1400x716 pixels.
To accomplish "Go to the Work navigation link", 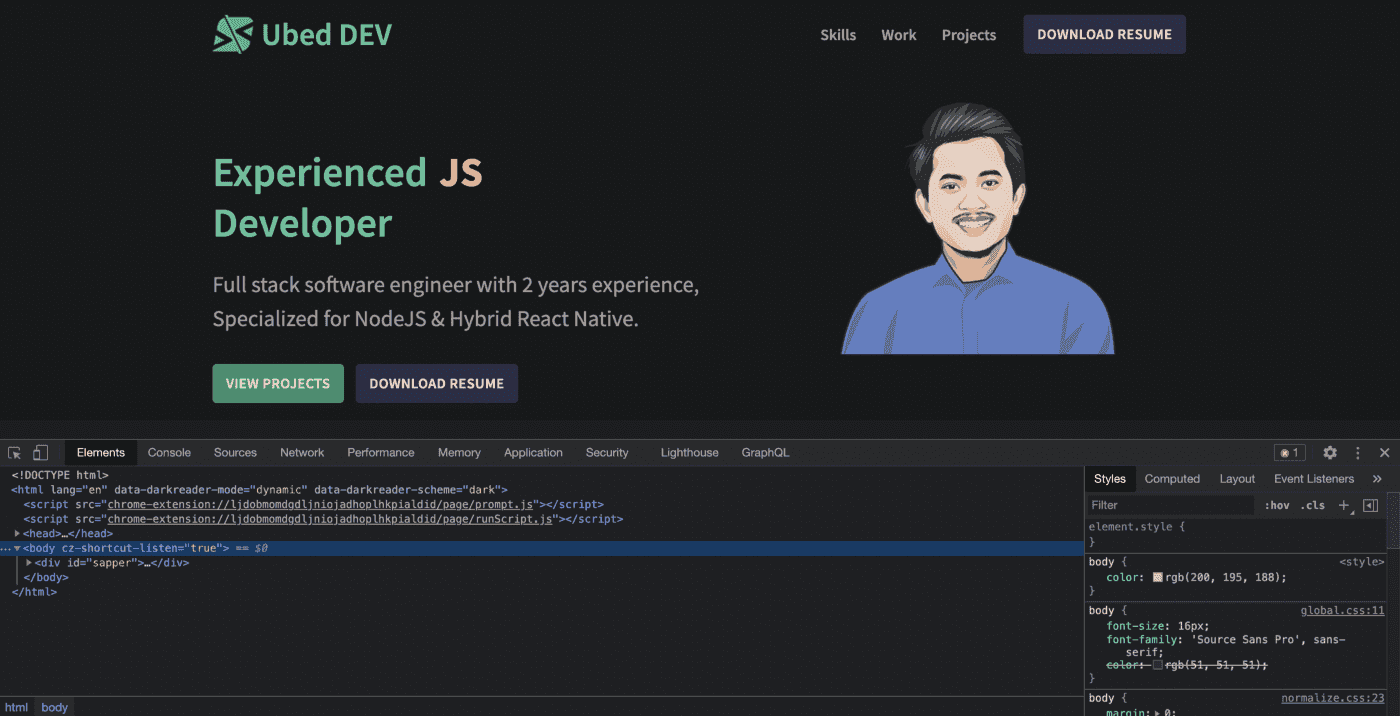I will click(x=899, y=35).
